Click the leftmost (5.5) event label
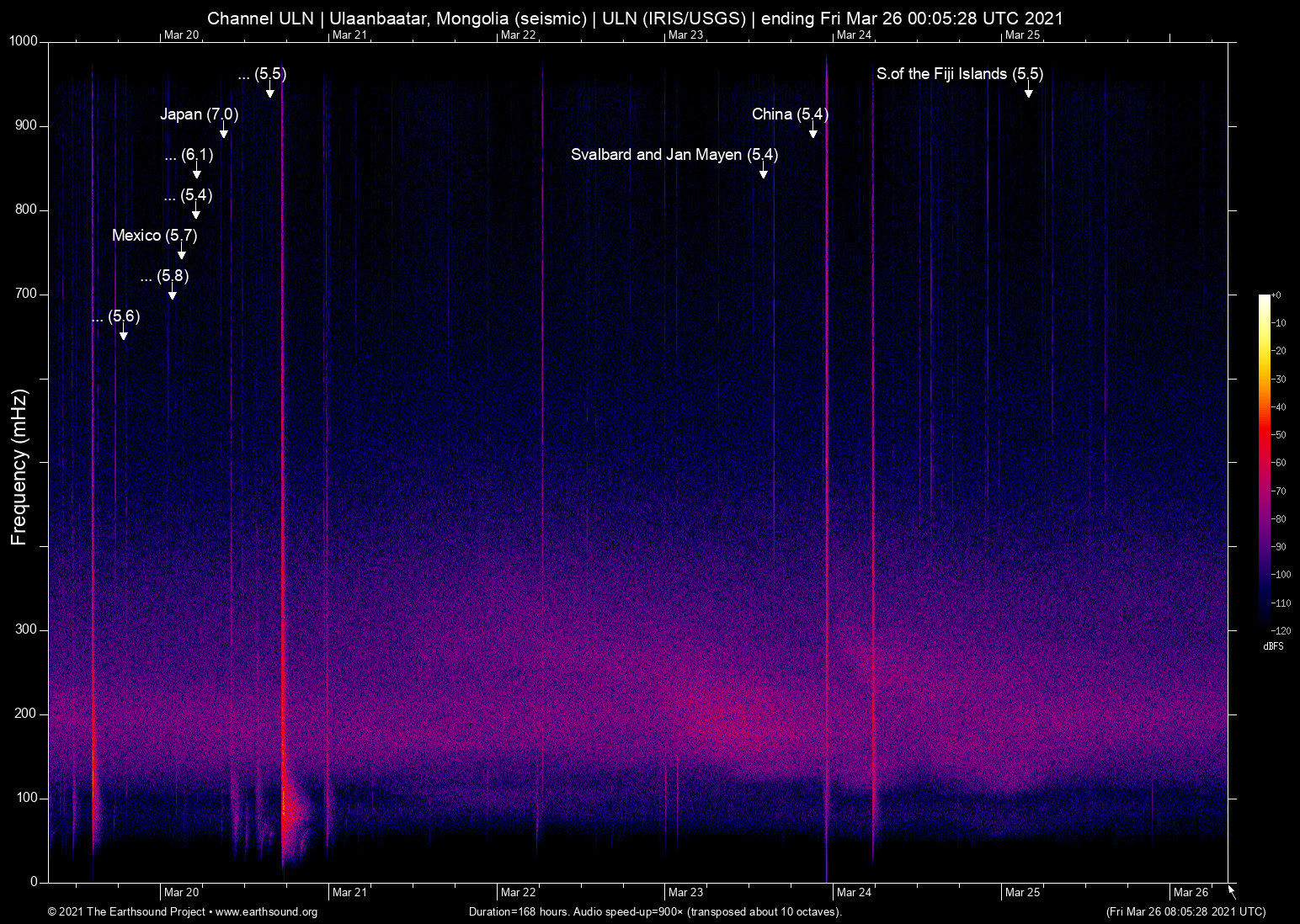 click(262, 74)
